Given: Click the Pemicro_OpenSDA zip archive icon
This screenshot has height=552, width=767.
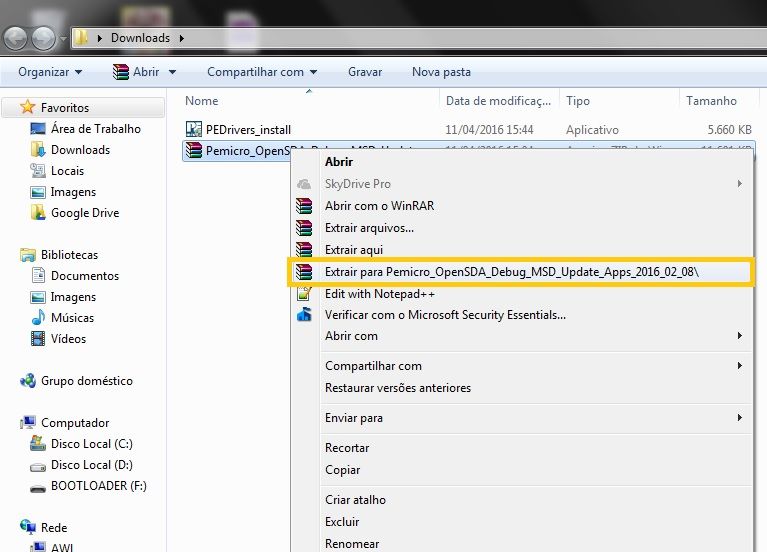Looking at the screenshot, I should pos(194,150).
